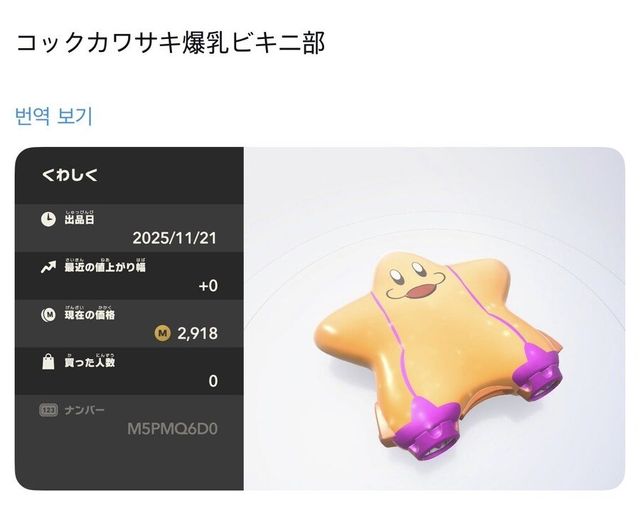
Task: Click the star character's smiling face
Action: click(416, 280)
